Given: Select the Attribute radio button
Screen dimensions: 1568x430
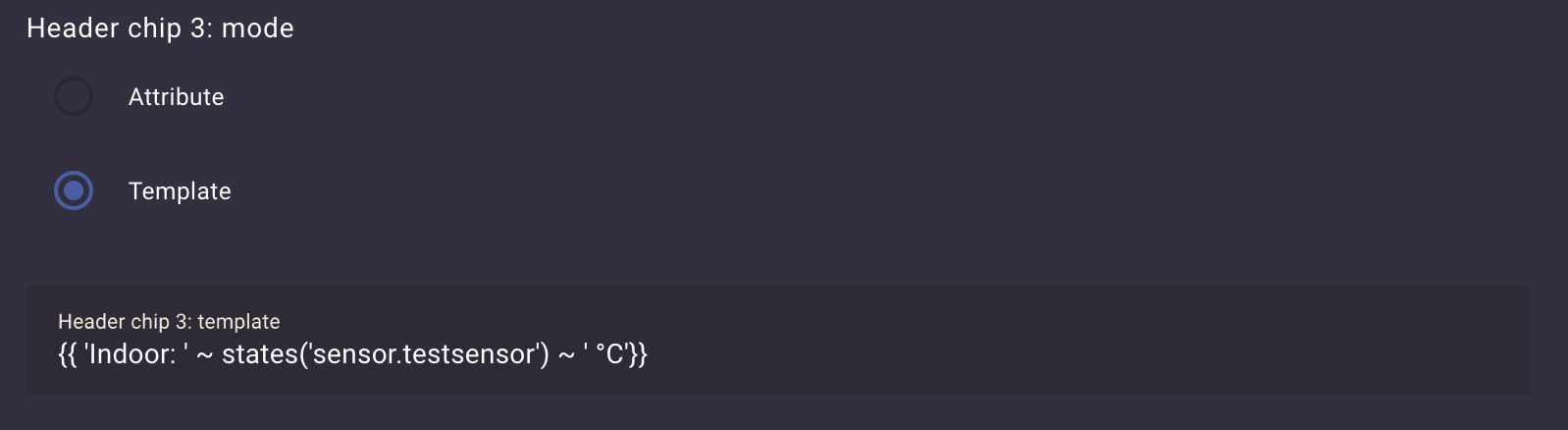Looking at the screenshot, I should pyautogui.click(x=74, y=97).
